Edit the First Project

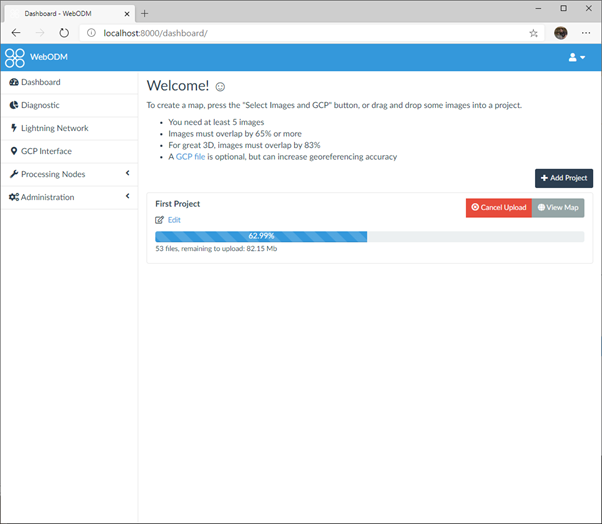pyautogui.click(x=168, y=220)
